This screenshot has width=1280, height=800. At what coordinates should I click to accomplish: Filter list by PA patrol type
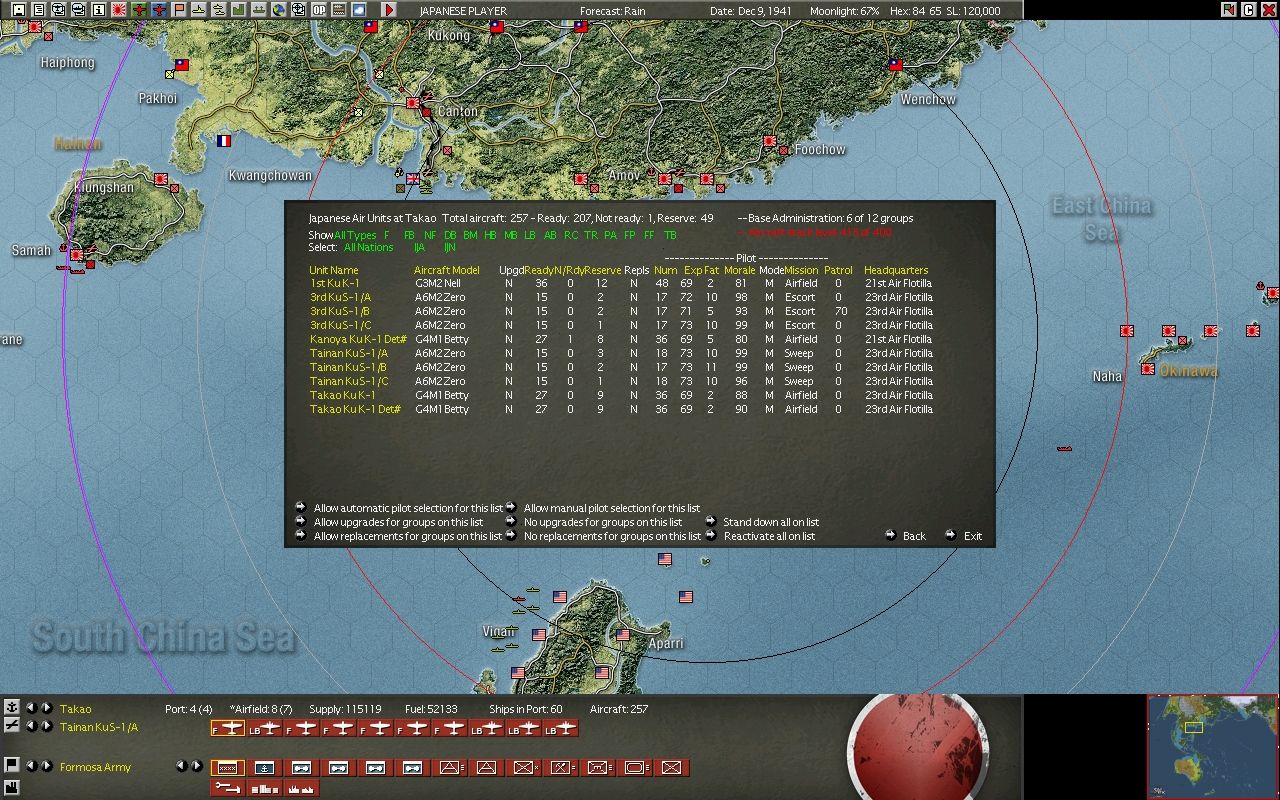(x=610, y=235)
